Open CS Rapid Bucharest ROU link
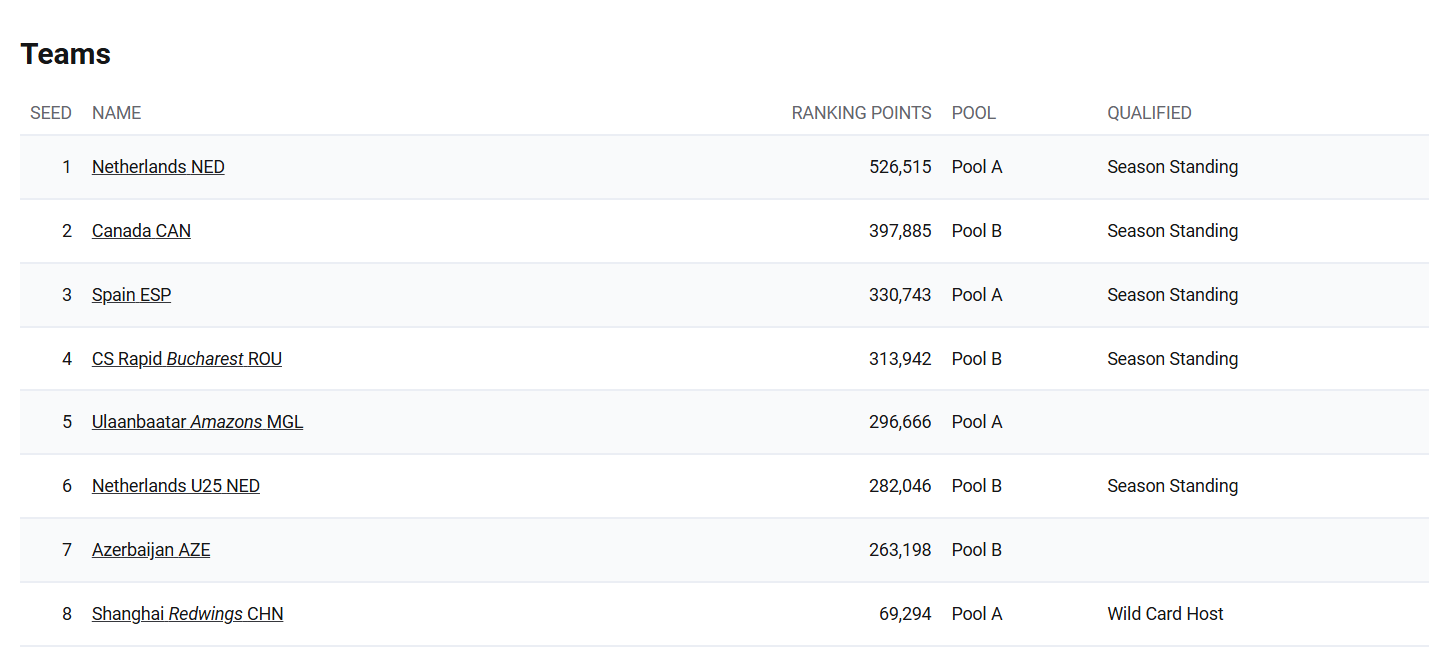Screen dimensions: 1441x656 point(187,359)
